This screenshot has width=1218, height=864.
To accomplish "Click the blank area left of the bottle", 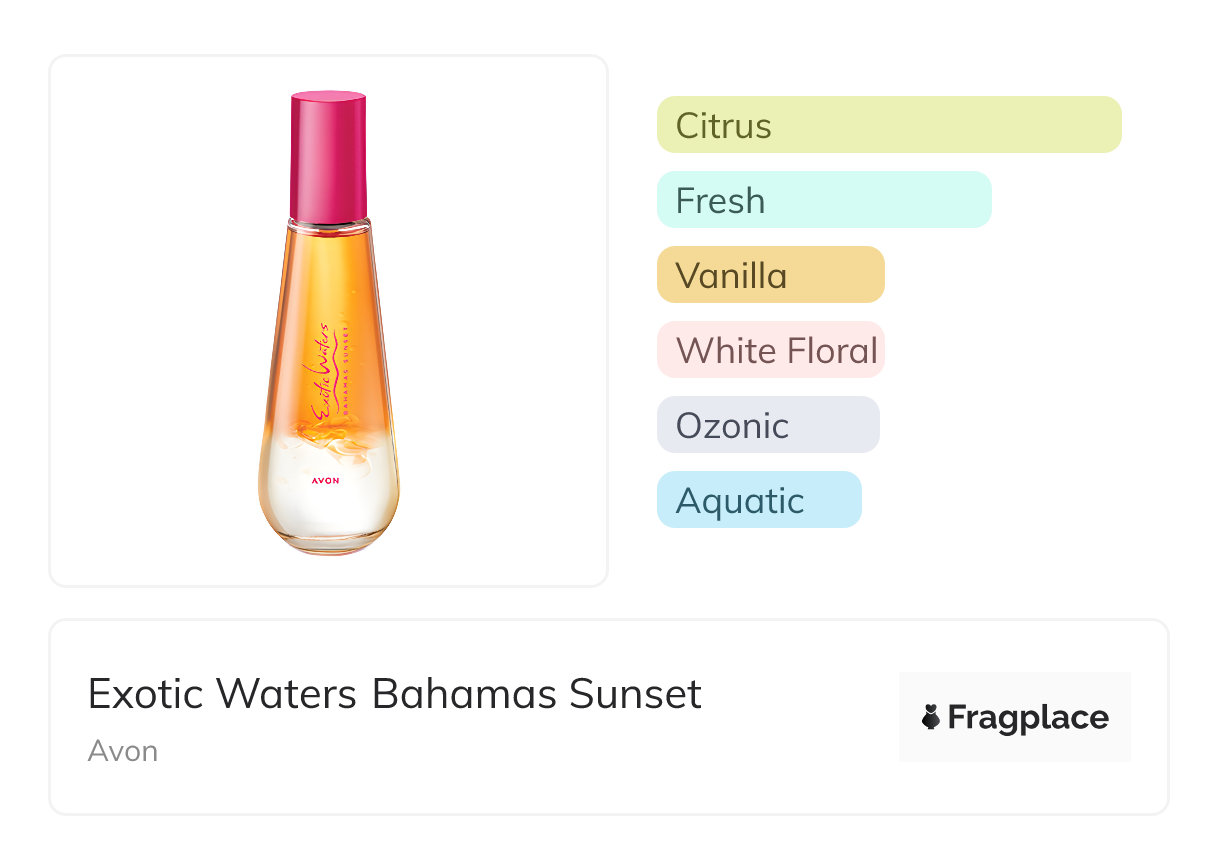I will [150, 320].
